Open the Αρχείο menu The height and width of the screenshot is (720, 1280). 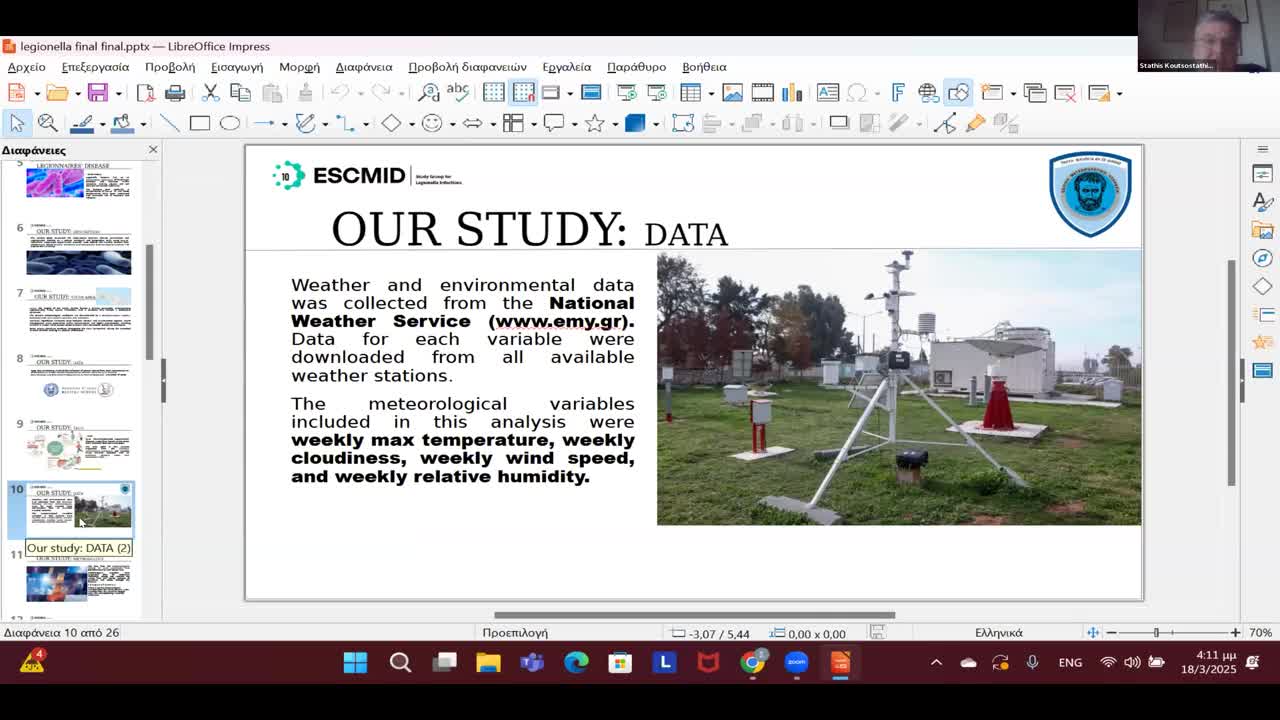click(27, 67)
